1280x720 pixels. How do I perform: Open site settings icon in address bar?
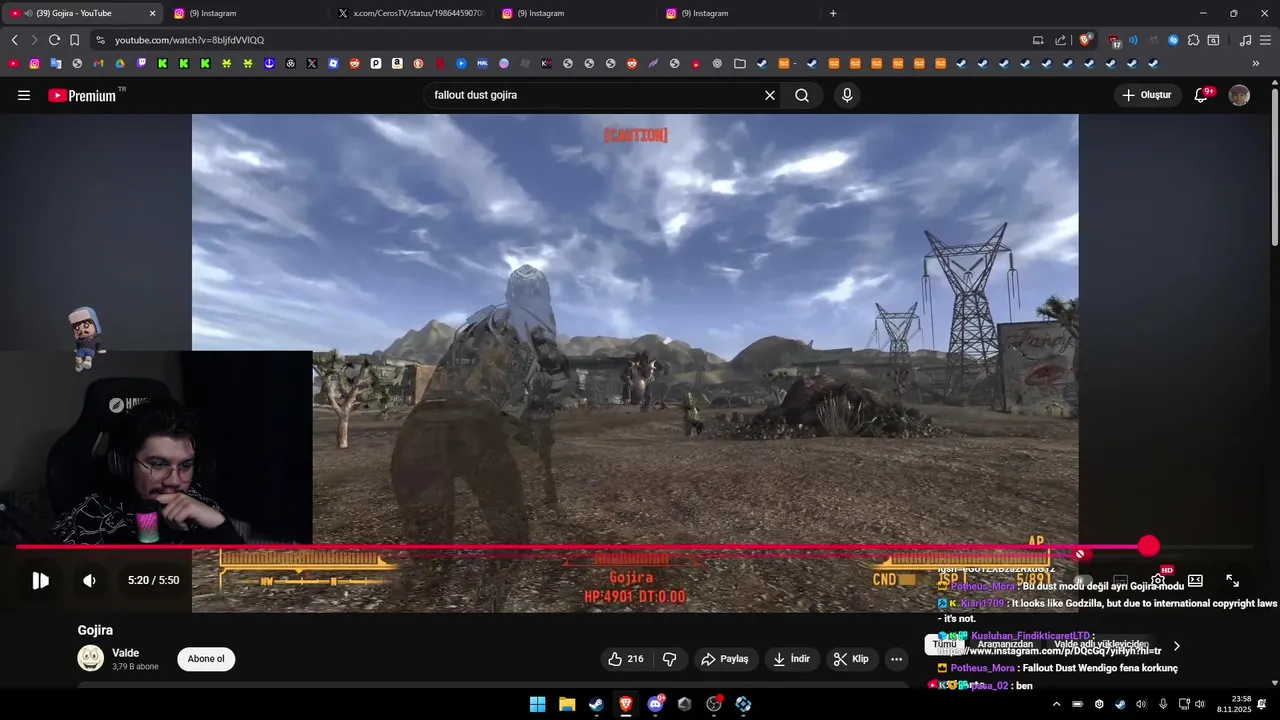click(100, 40)
